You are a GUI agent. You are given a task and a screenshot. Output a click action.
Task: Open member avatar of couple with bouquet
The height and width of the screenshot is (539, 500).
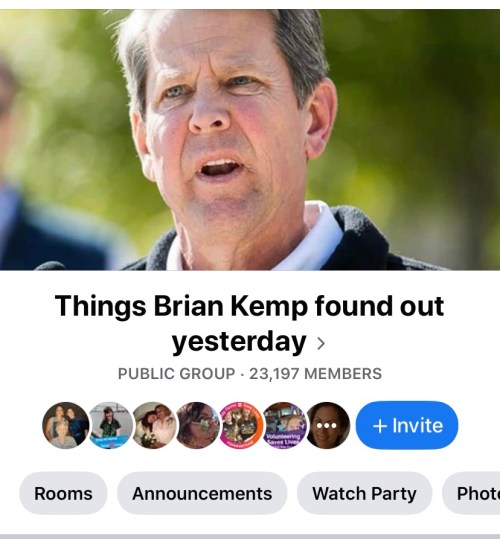154,425
